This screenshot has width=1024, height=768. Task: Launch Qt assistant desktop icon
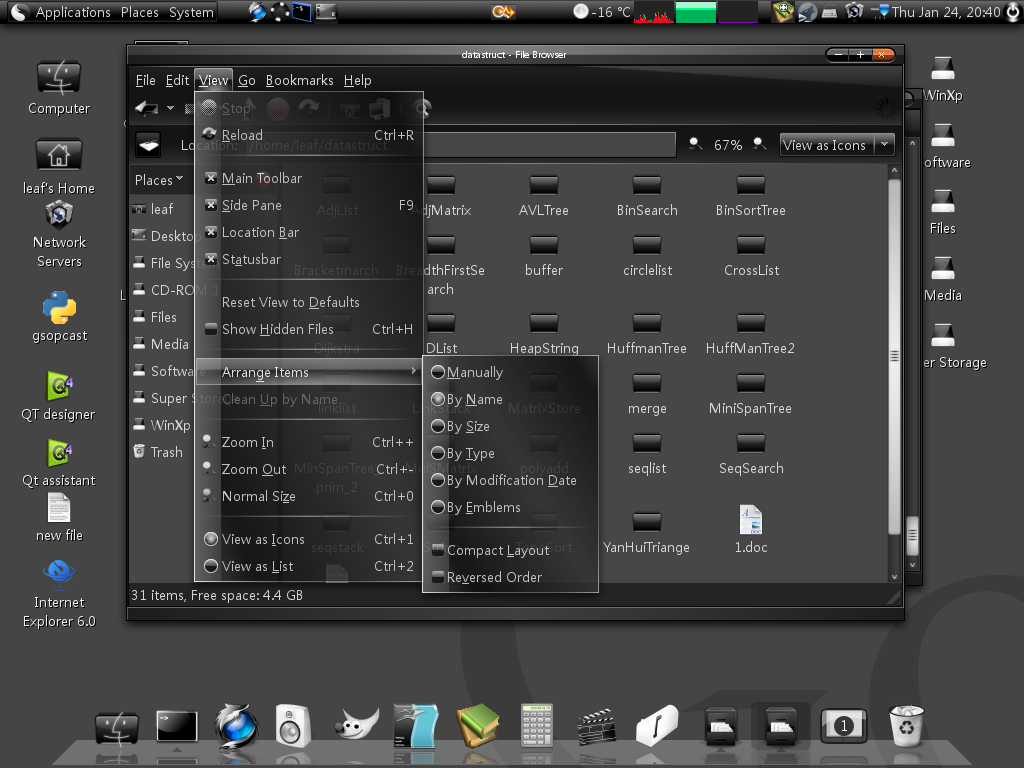click(59, 453)
